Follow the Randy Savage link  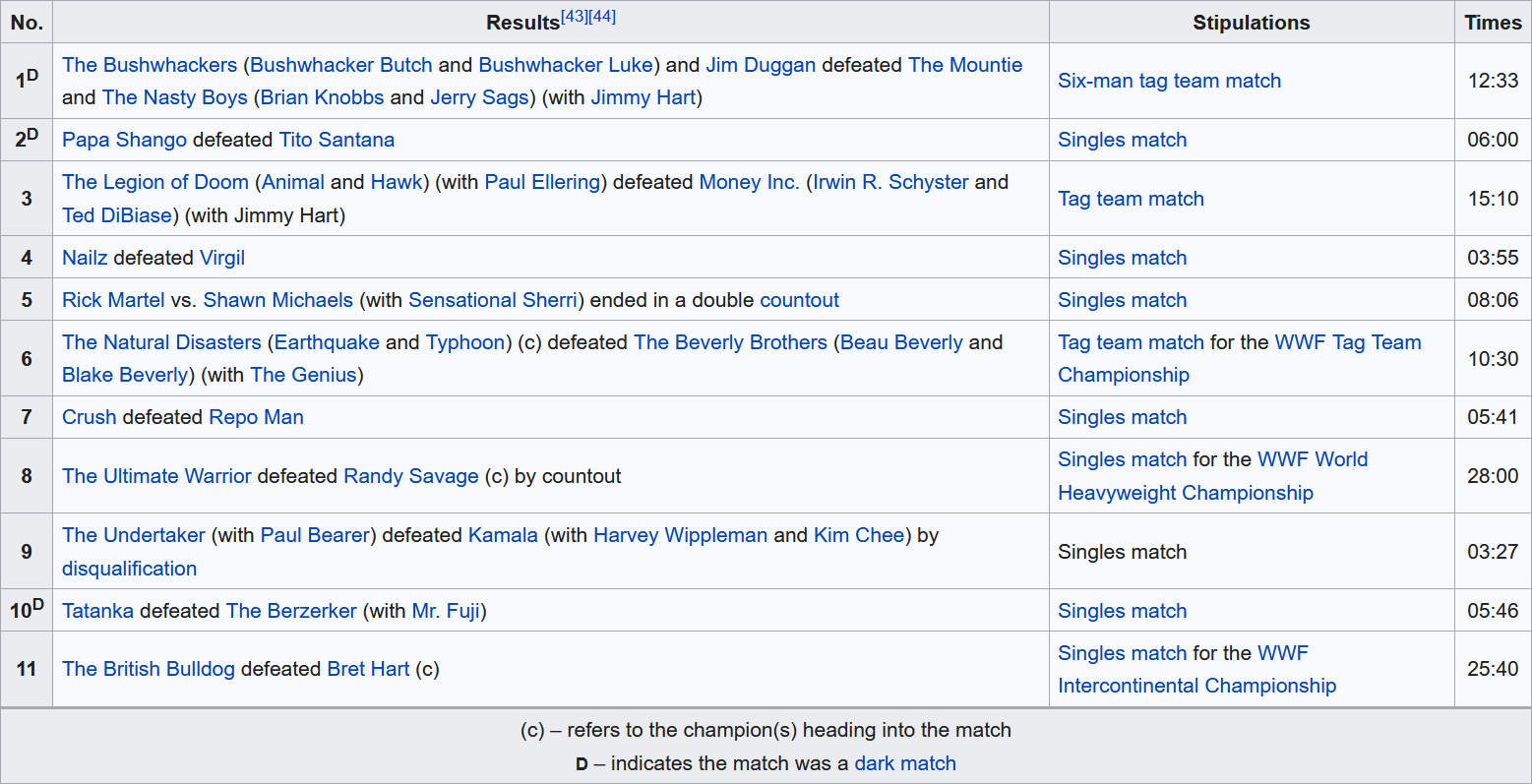[x=411, y=476]
